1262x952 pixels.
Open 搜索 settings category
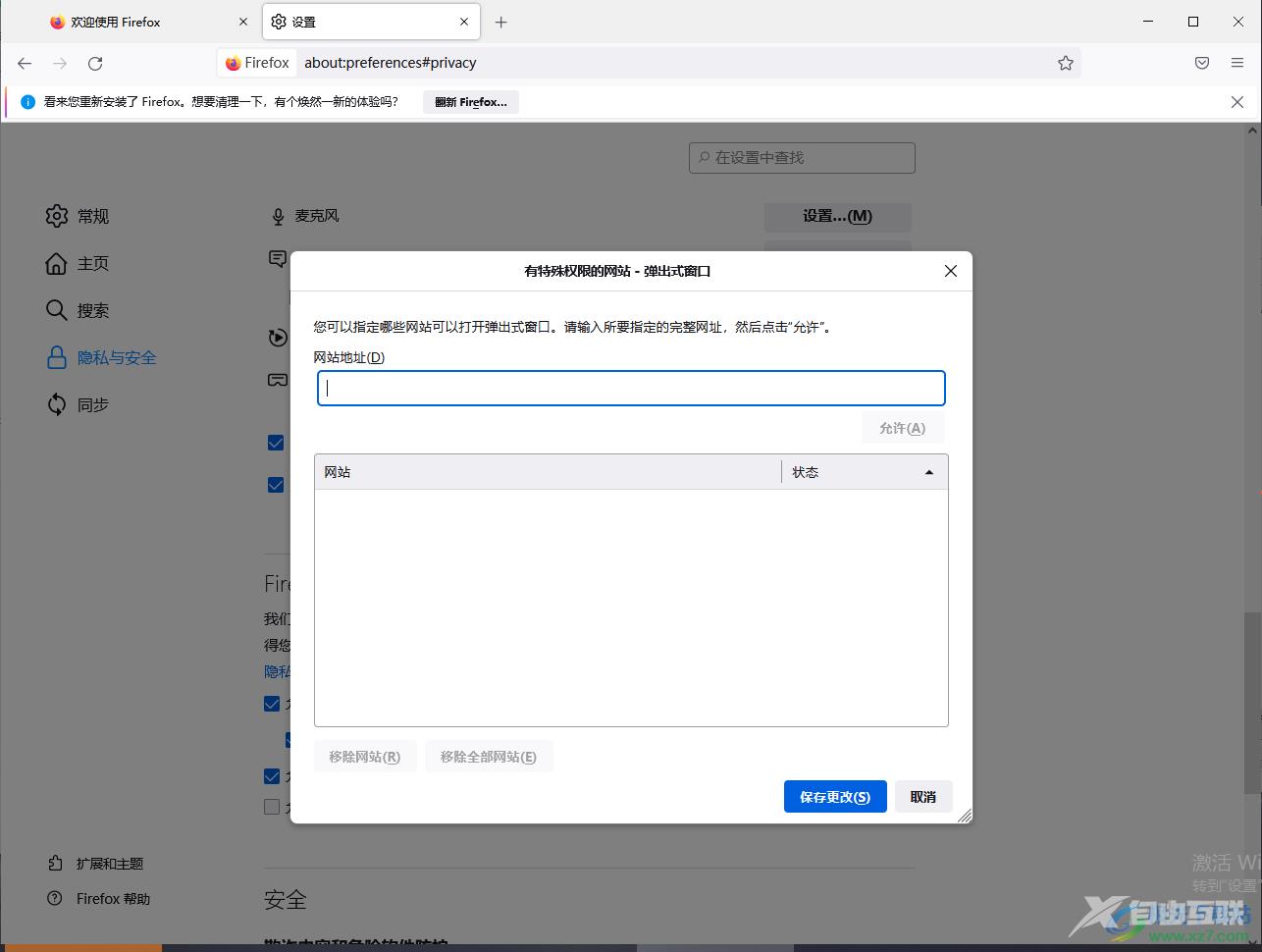pyautogui.click(x=78, y=310)
